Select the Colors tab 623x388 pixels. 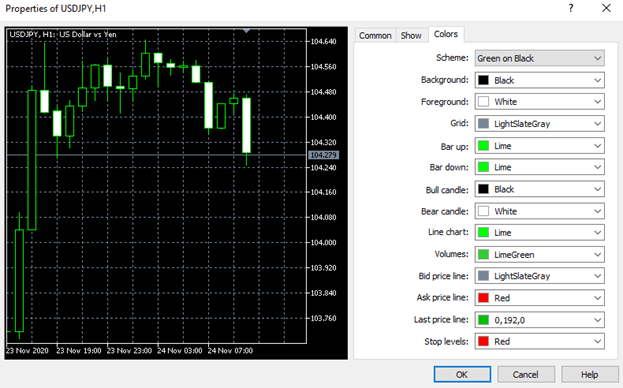click(x=446, y=34)
